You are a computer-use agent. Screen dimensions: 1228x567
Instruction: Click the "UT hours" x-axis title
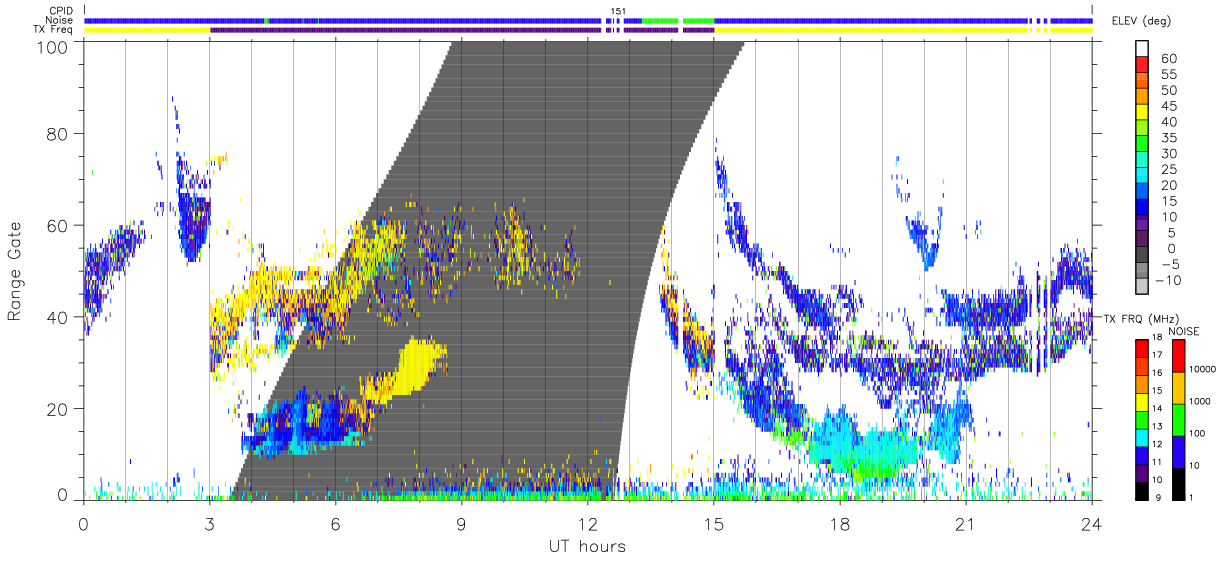(587, 546)
